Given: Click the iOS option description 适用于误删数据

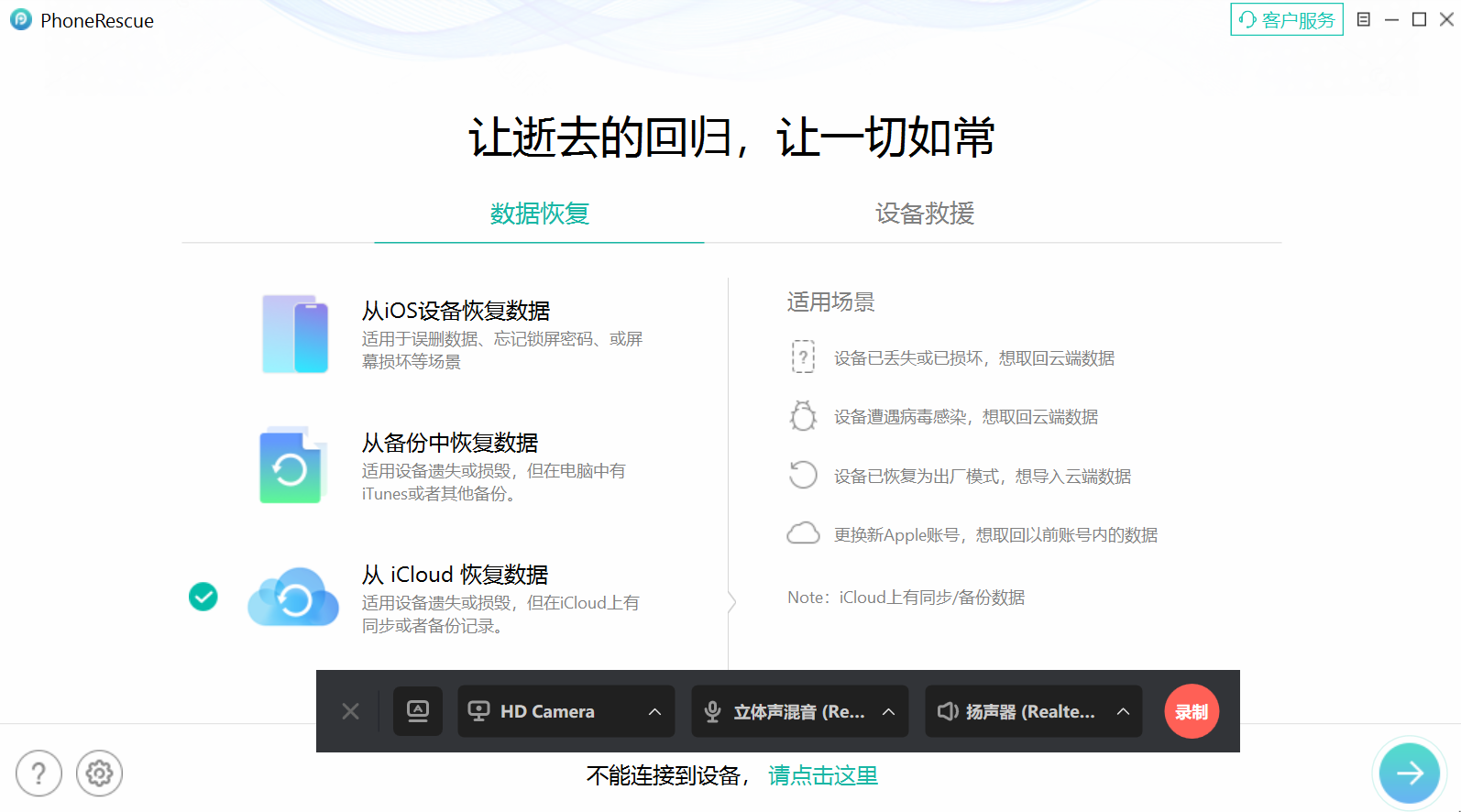Looking at the screenshot, I should (x=502, y=350).
